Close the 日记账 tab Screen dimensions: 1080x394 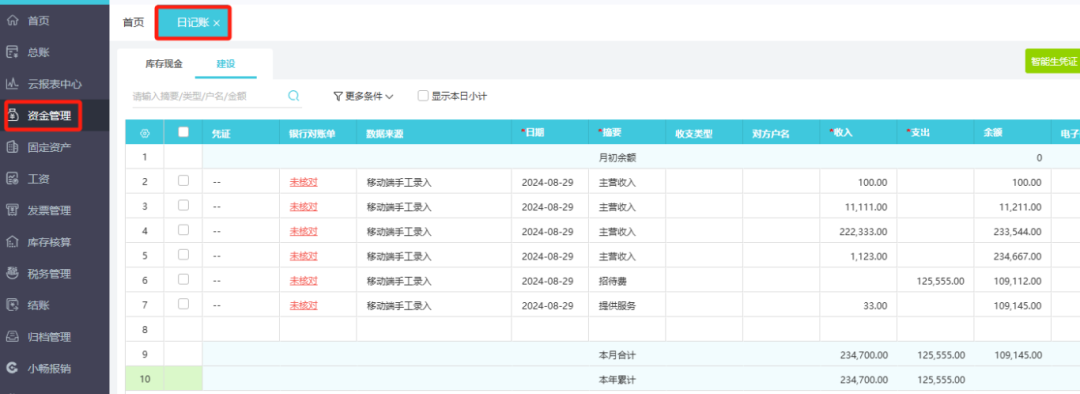pyautogui.click(x=216, y=23)
